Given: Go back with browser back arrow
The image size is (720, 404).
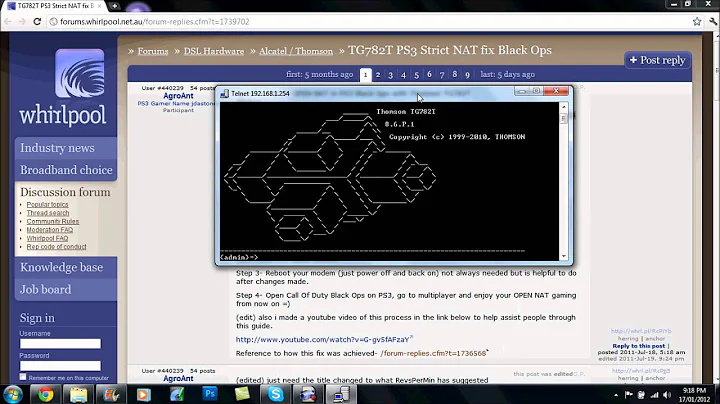Looking at the screenshot, I should 8,22.
